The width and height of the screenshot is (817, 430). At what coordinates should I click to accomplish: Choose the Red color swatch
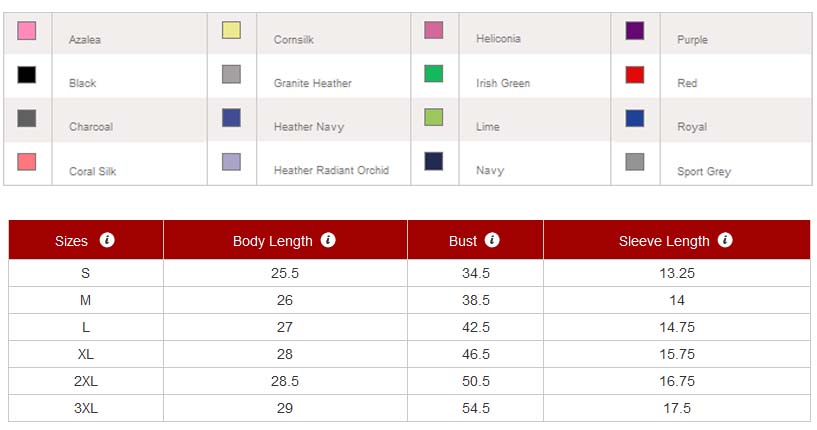click(x=635, y=74)
